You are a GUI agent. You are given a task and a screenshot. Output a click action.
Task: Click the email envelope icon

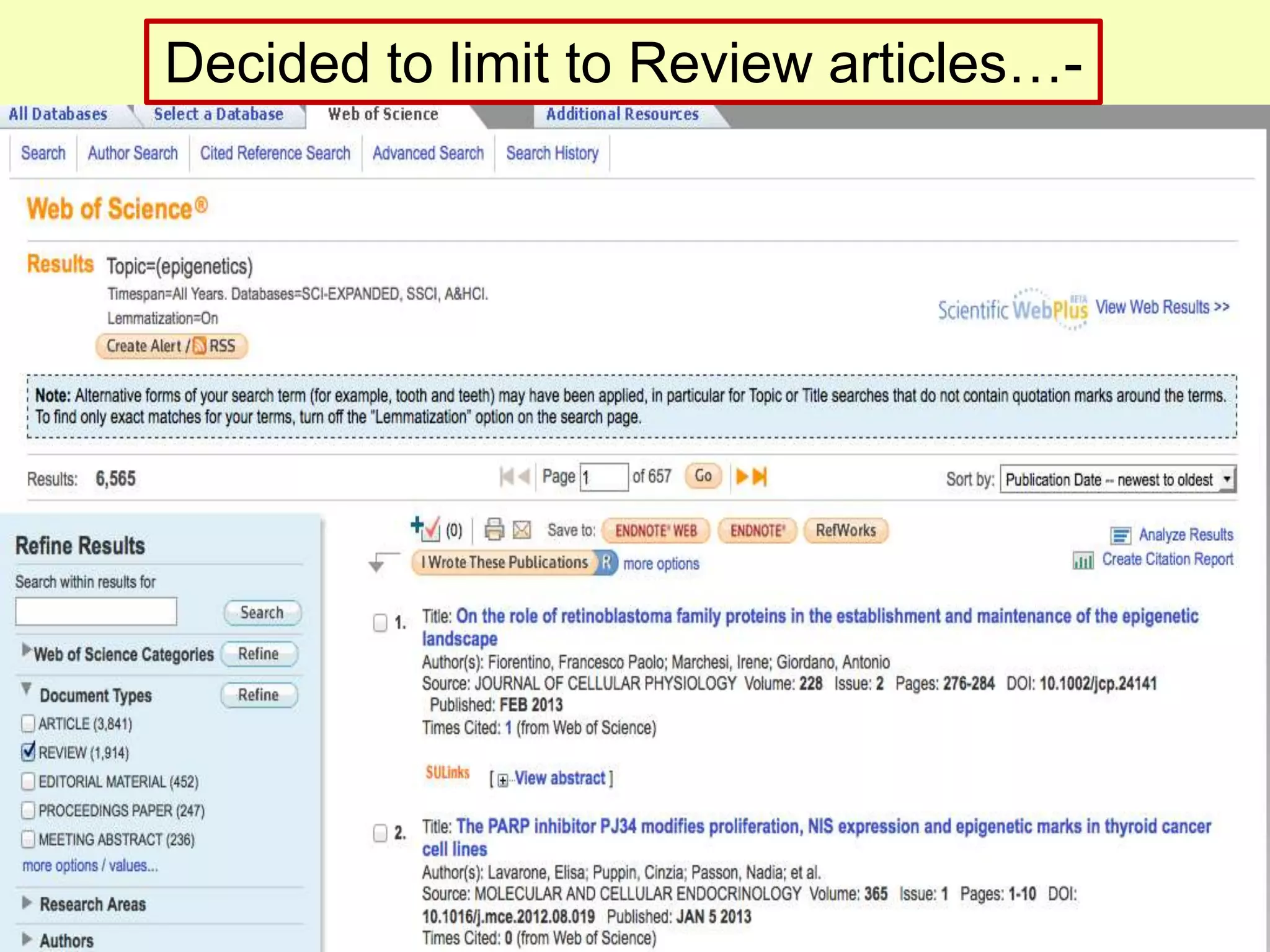click(x=522, y=530)
